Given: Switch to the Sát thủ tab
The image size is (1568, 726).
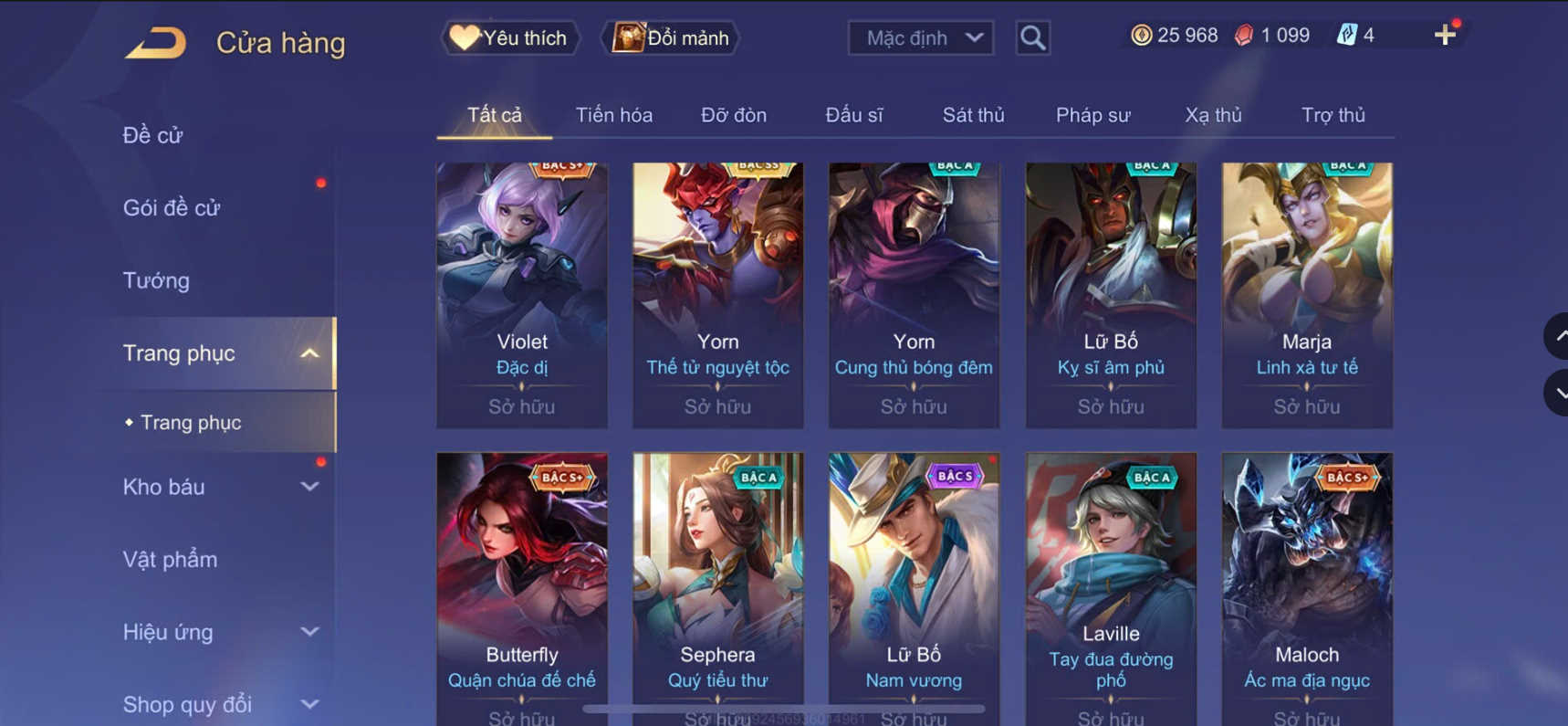Looking at the screenshot, I should tap(973, 115).
